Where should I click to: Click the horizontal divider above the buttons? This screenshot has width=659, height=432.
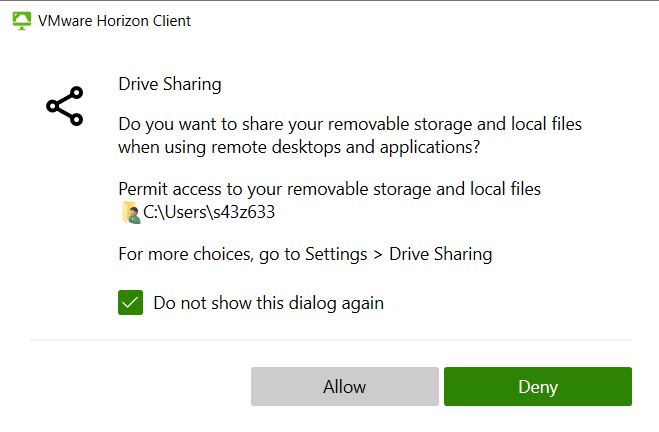pos(330,340)
